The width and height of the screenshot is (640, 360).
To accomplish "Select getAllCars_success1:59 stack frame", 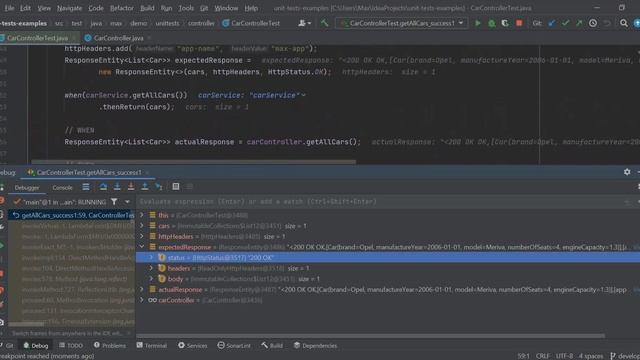I will pos(72,215).
